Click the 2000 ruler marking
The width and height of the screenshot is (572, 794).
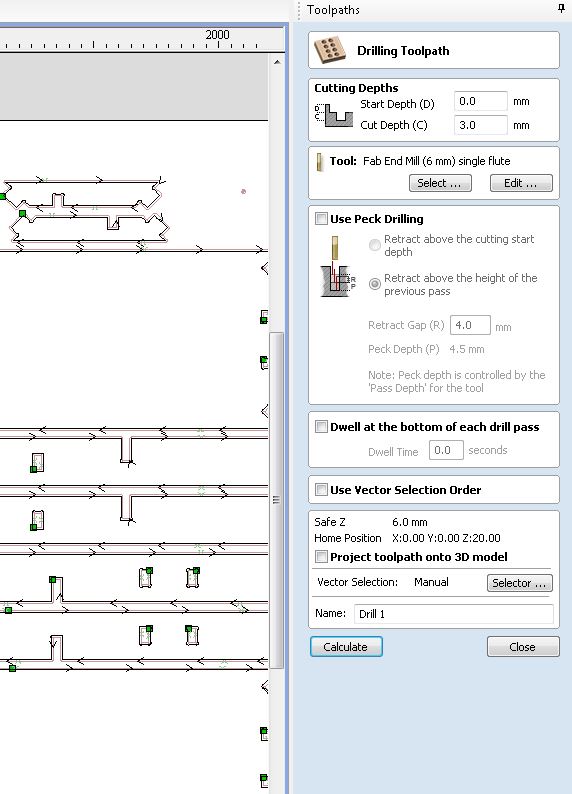point(217,34)
